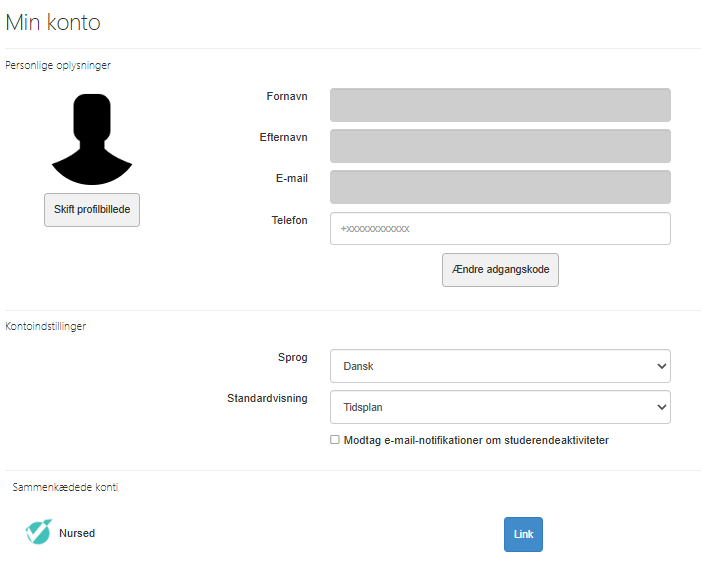
Task: Click the Personlige oplysninger section heading
Action: 58,65
